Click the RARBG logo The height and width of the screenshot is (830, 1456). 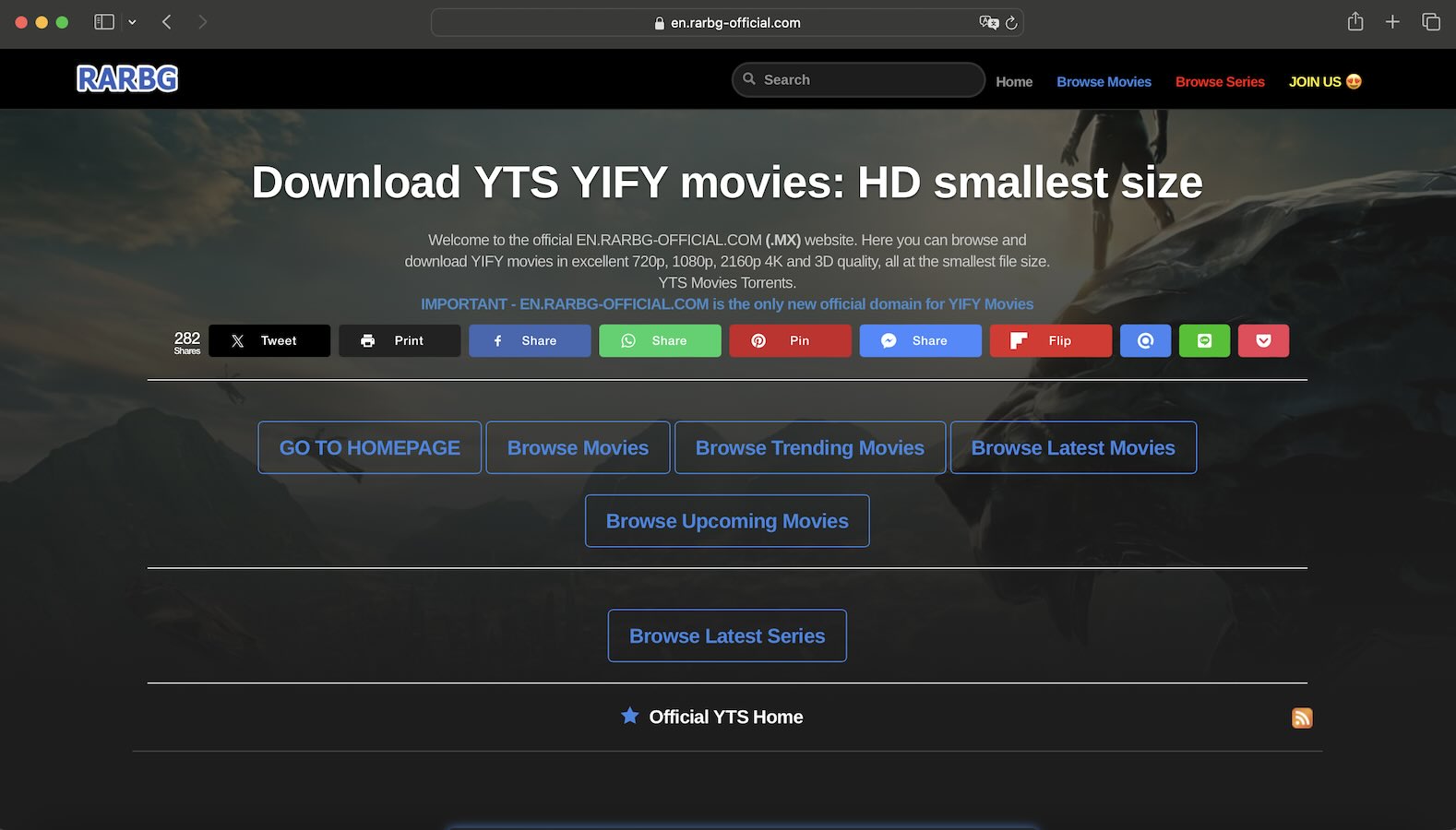127,79
